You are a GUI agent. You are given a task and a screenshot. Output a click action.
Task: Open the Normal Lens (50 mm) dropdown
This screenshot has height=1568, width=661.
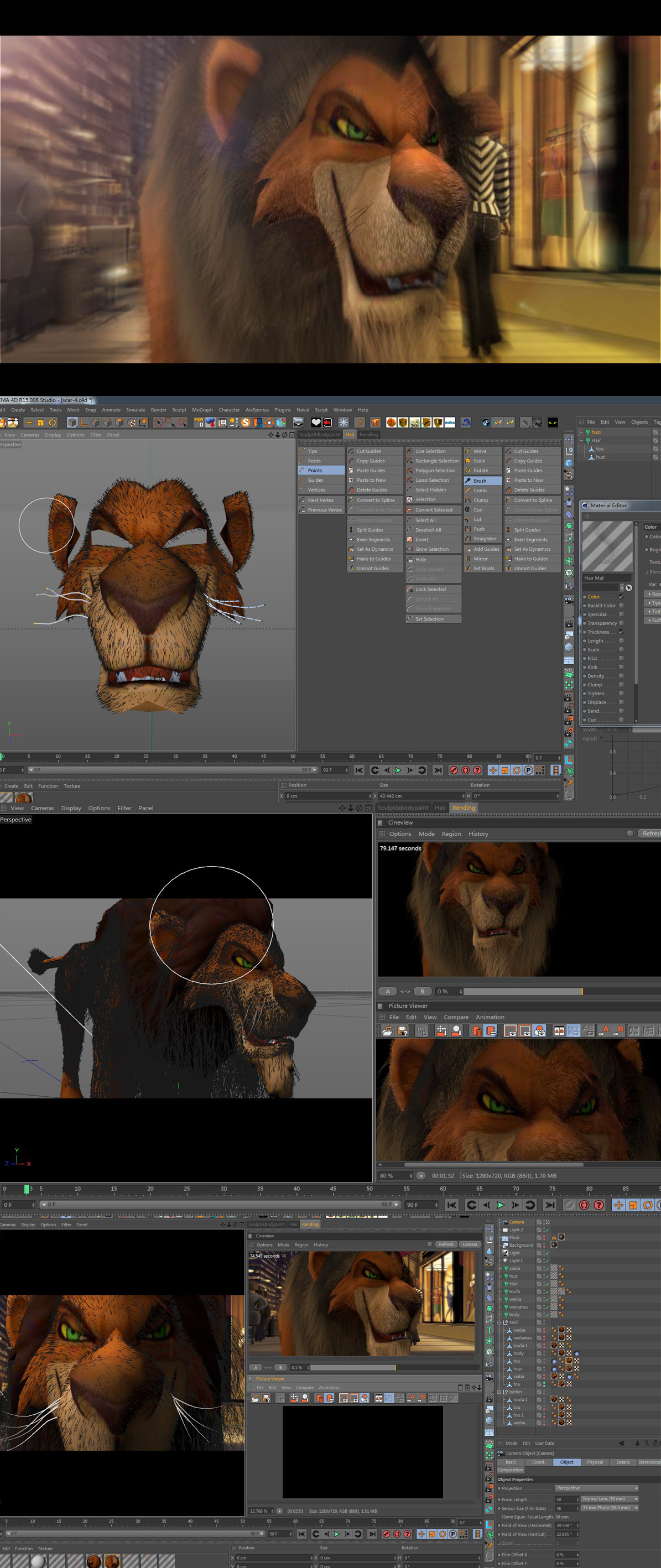pos(609,1499)
